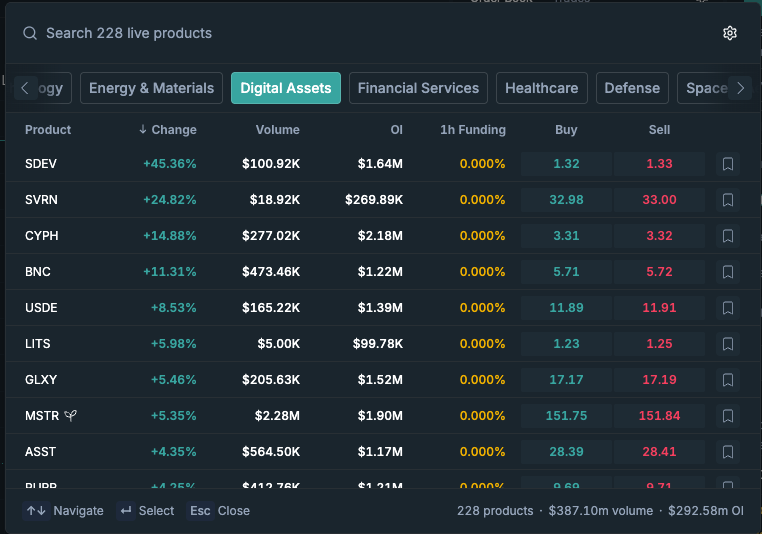Bookmark the MSTR product
This screenshot has height=534, width=762.
pyautogui.click(x=727, y=415)
